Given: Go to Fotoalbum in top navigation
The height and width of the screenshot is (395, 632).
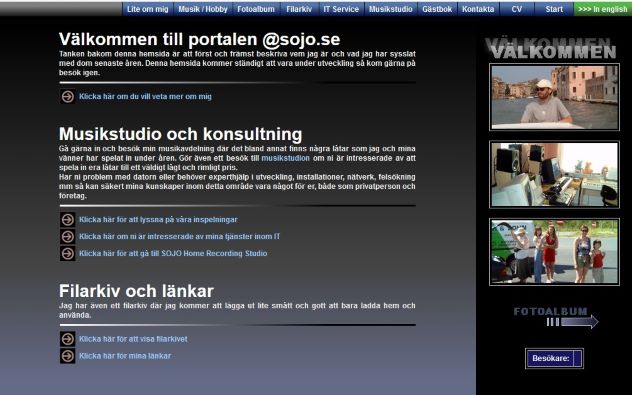Looking at the screenshot, I should (256, 9).
